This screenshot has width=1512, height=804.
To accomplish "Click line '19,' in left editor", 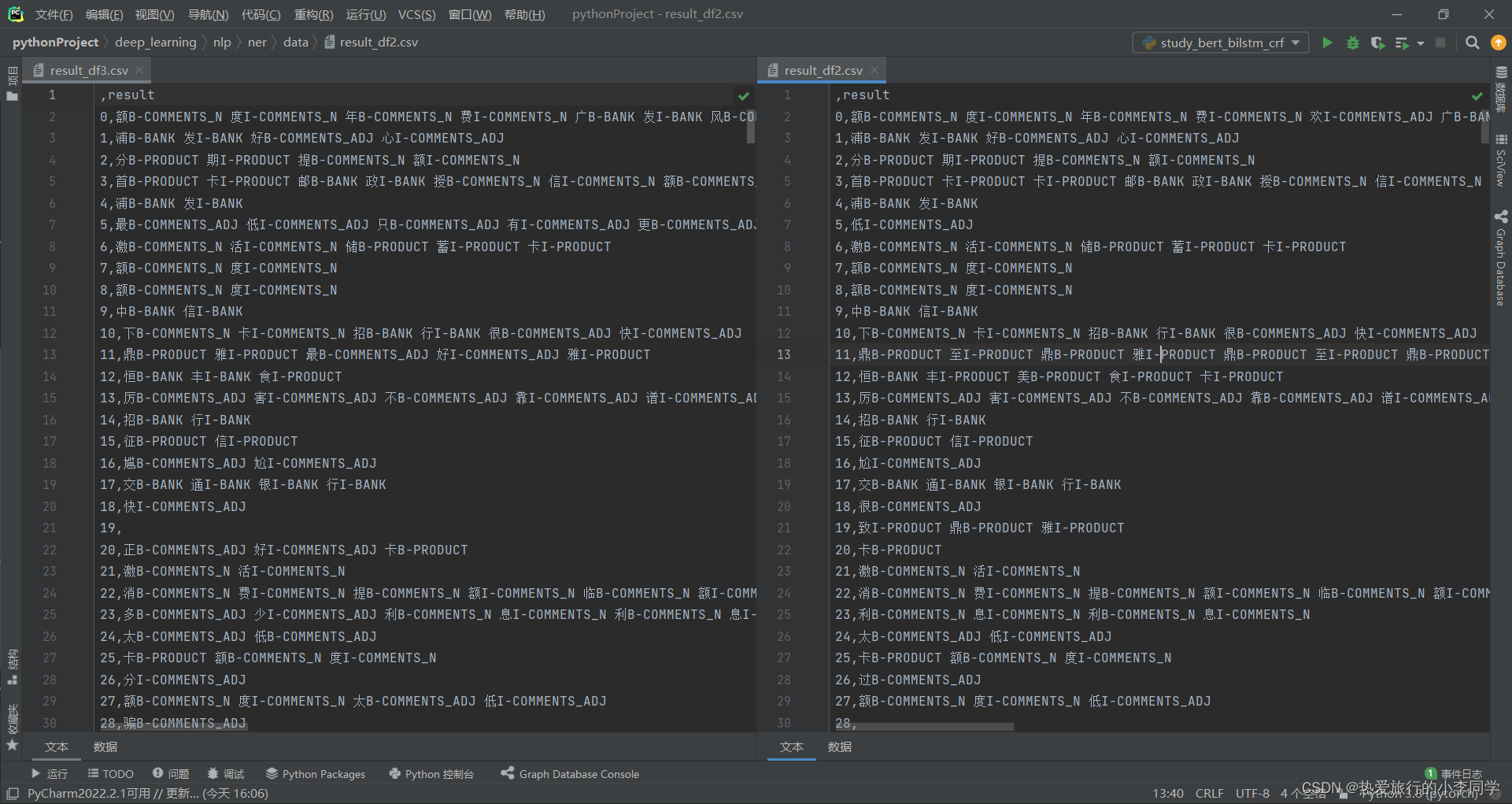I will pyautogui.click(x=110, y=528).
